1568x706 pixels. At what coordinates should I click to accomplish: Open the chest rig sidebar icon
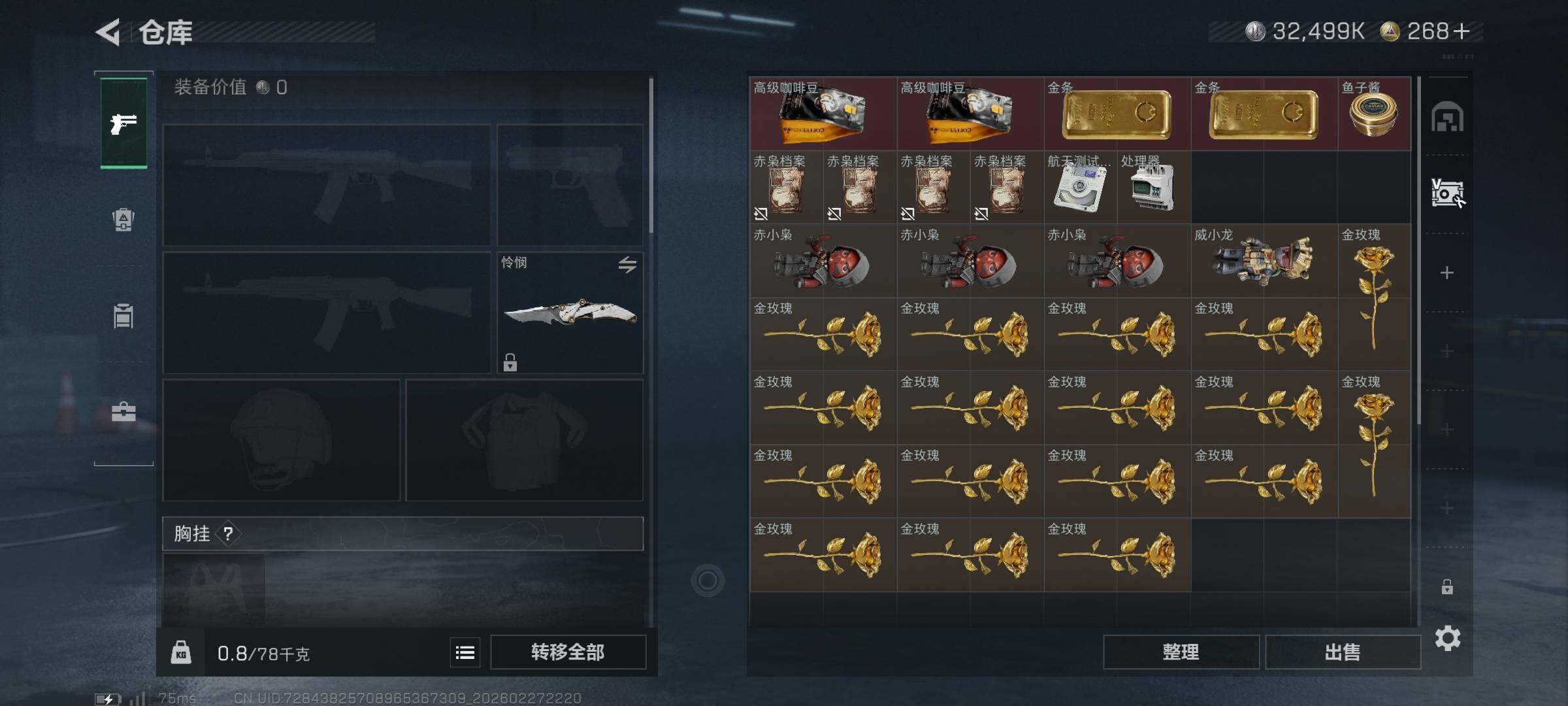(x=123, y=316)
